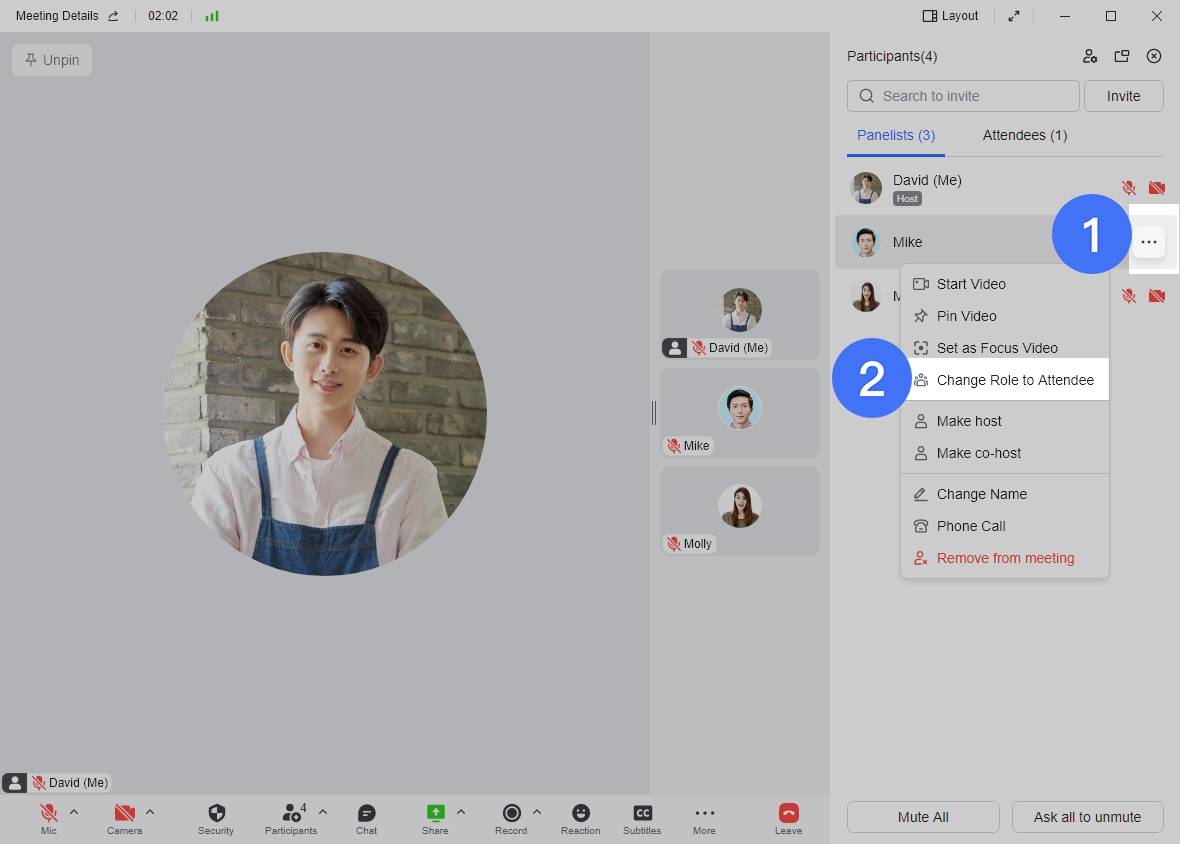Open participant settings icon in panel header

click(1090, 56)
